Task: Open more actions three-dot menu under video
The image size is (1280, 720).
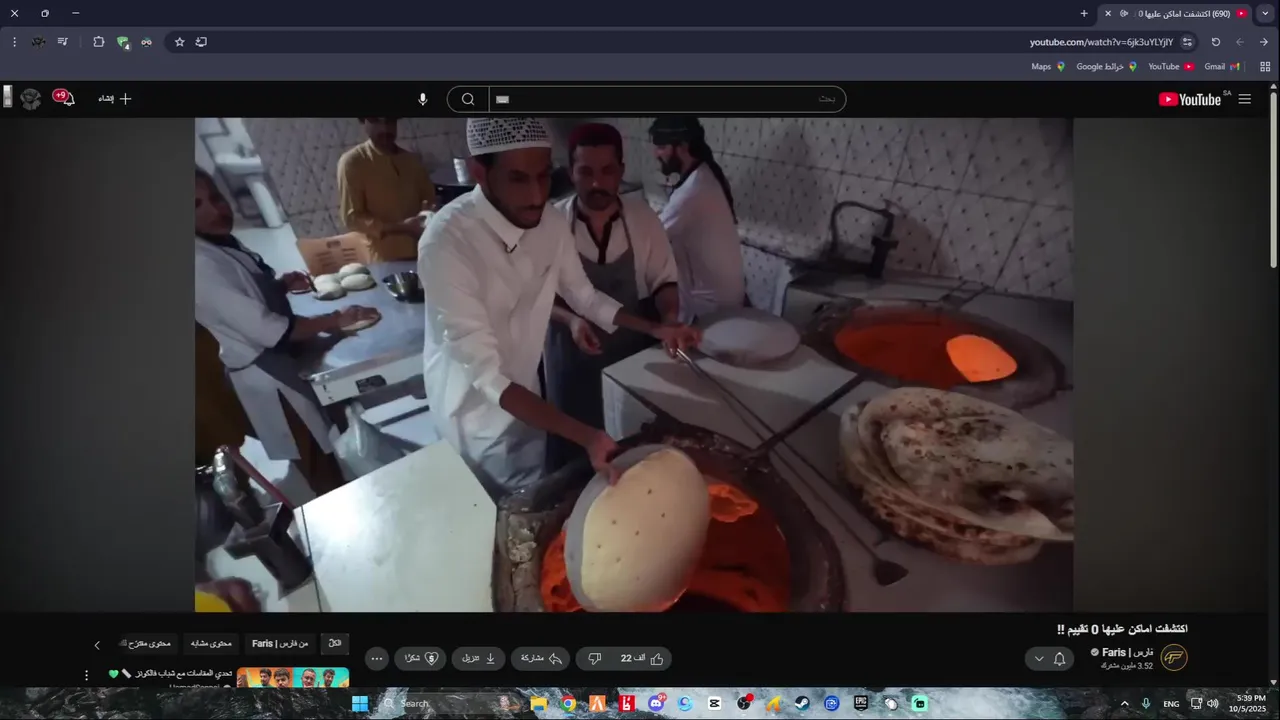Action: (377, 658)
